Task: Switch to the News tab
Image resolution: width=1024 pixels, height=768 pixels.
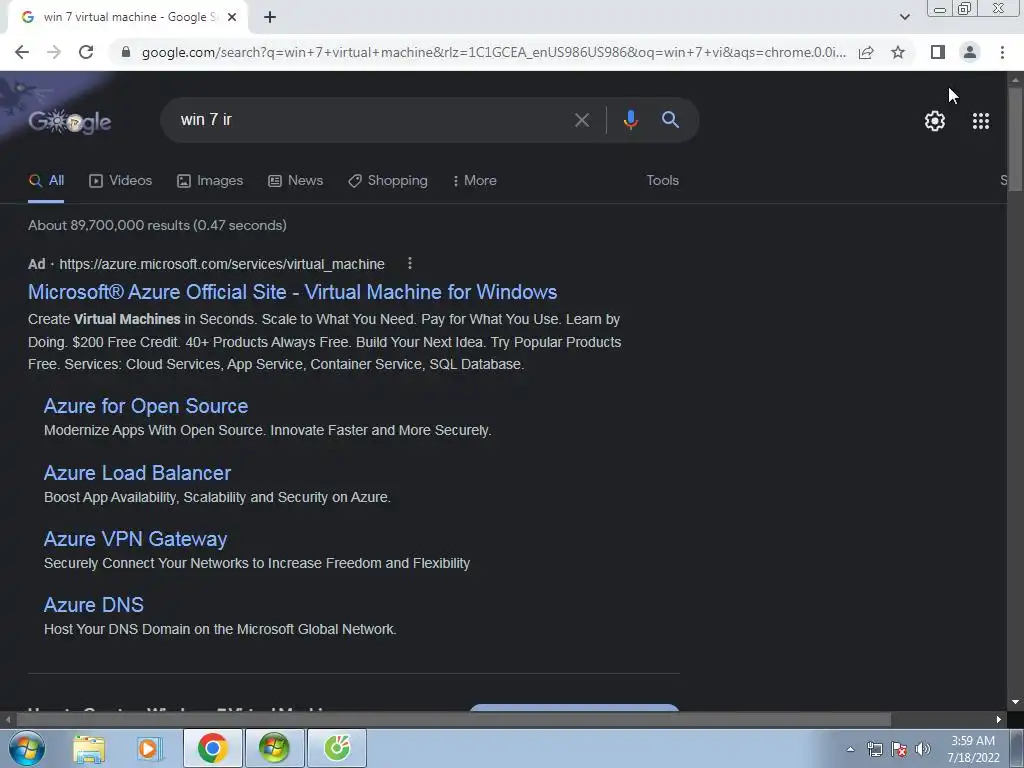Action: click(295, 181)
